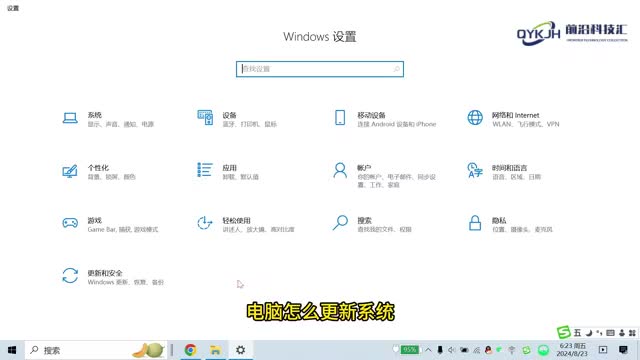Click the 时间和语言 title text
Screen dimensions: 640x360
509,168
